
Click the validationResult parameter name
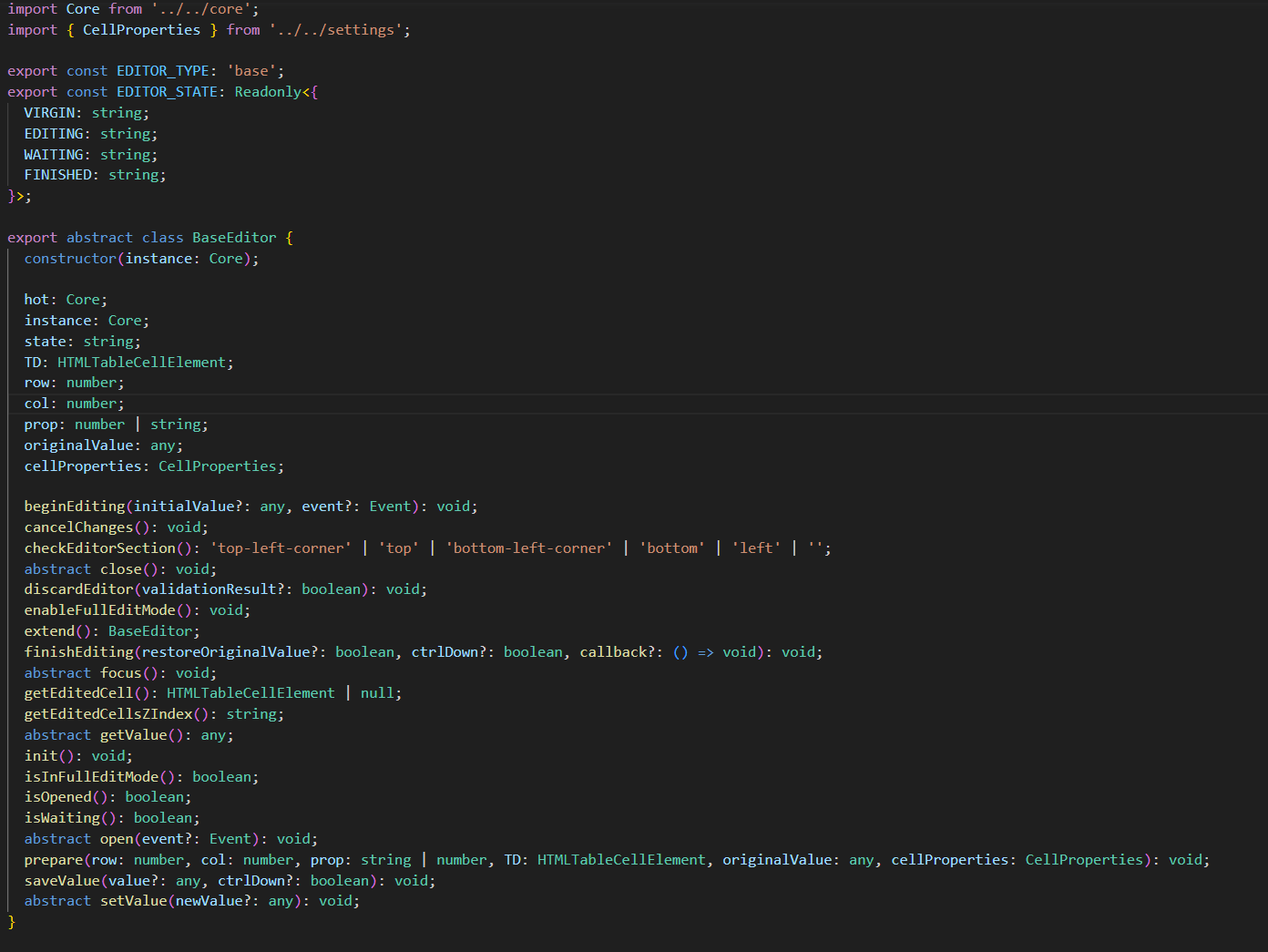tap(210, 589)
